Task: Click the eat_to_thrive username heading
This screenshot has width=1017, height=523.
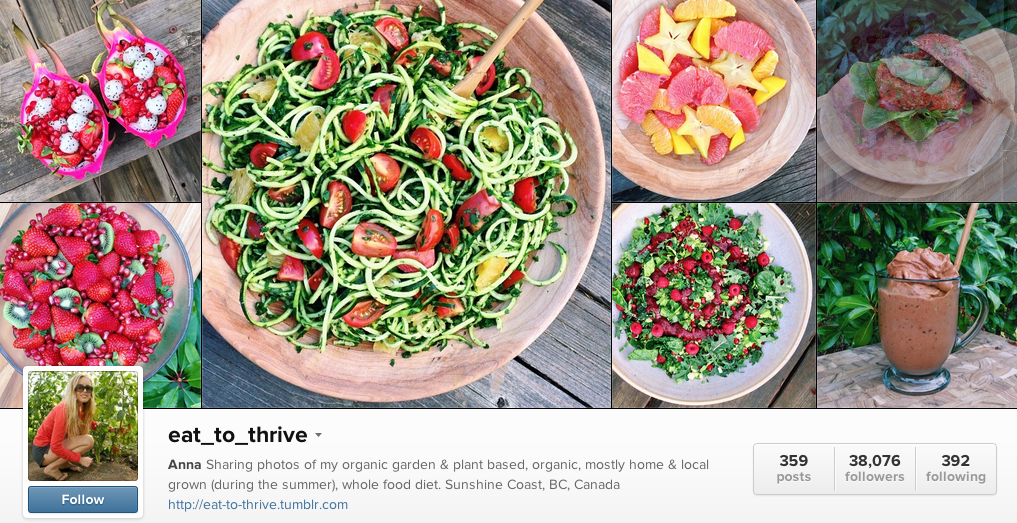Action: (237, 435)
